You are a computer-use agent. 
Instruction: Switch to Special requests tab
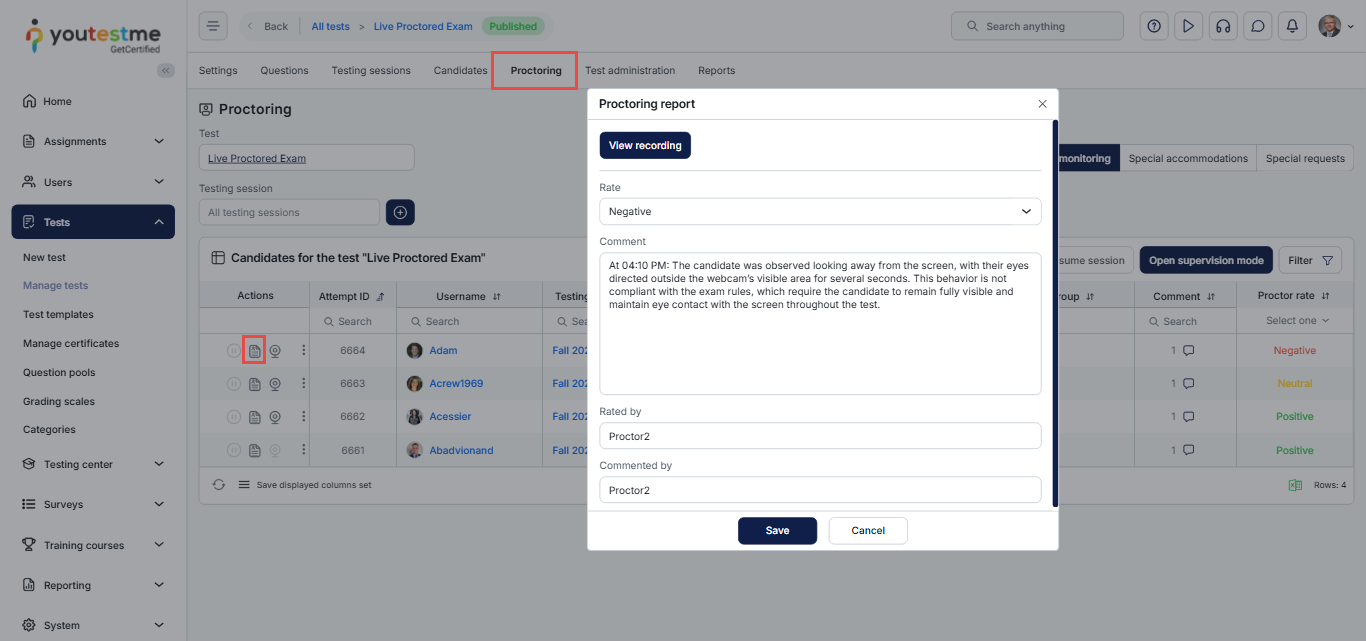tap(1305, 158)
